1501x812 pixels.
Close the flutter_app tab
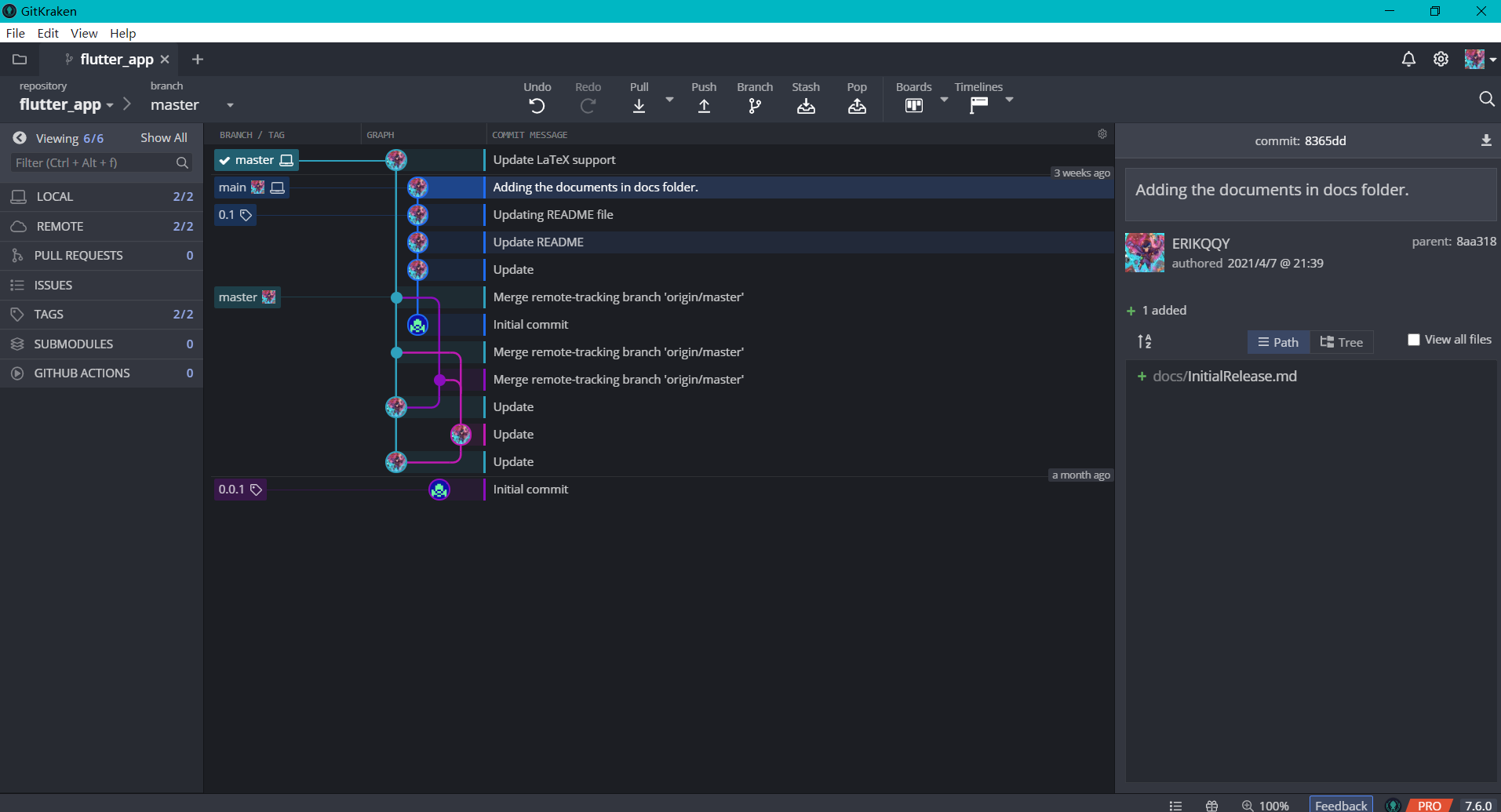point(165,59)
